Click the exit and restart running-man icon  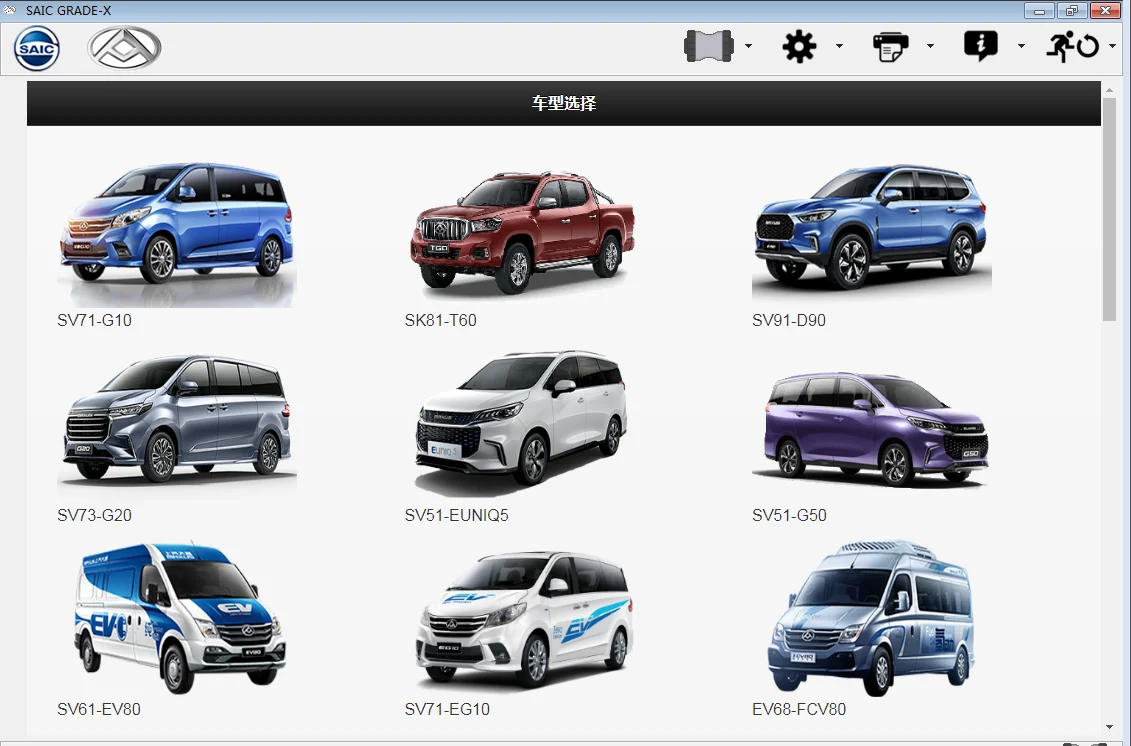click(1073, 46)
